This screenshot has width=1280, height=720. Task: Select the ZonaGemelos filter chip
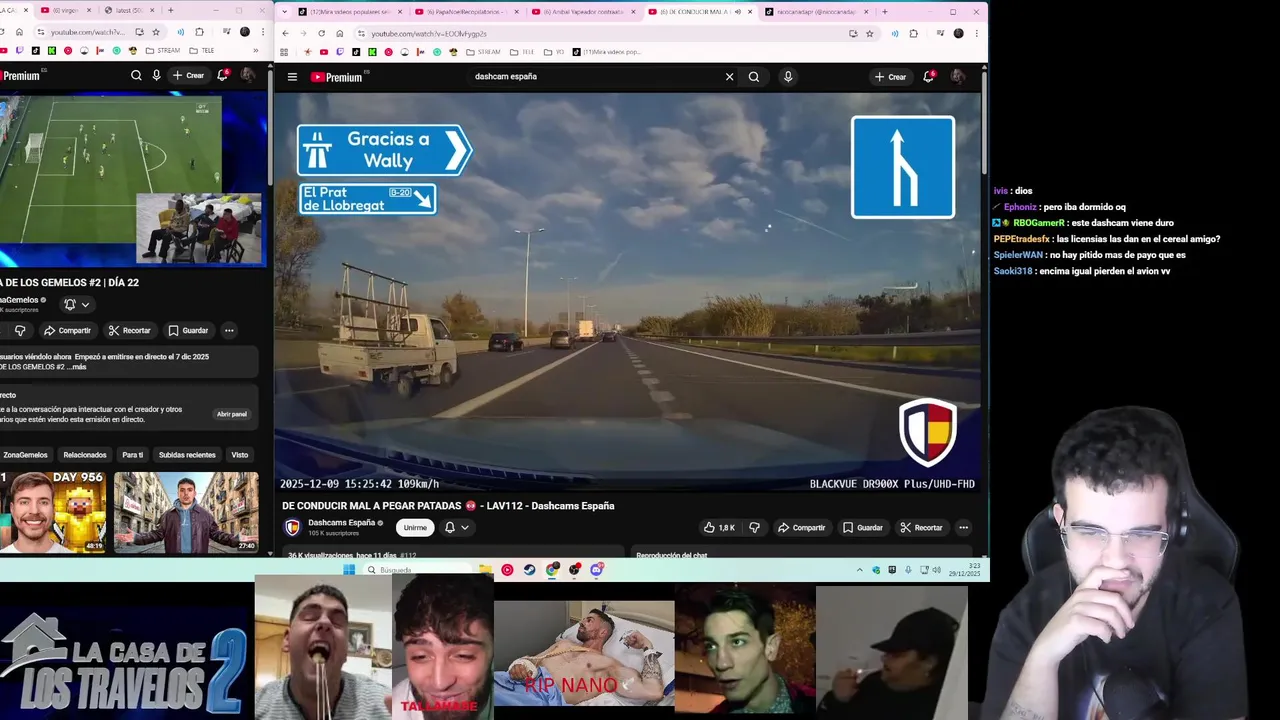click(25, 455)
